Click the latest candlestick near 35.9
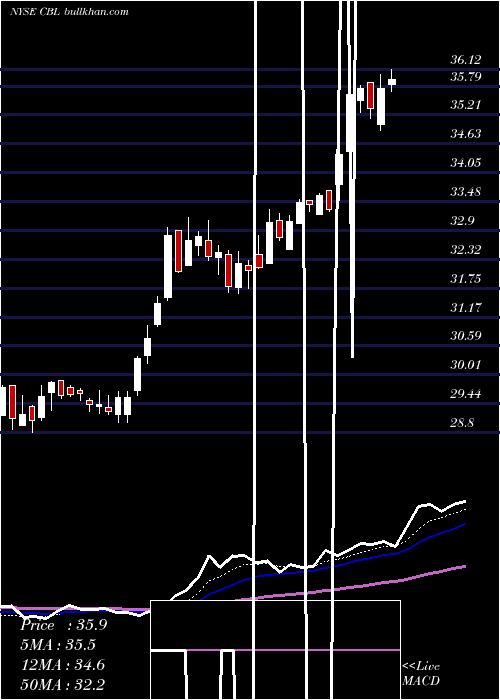Image resolution: width=500 pixels, height=700 pixels. [x=392, y=81]
